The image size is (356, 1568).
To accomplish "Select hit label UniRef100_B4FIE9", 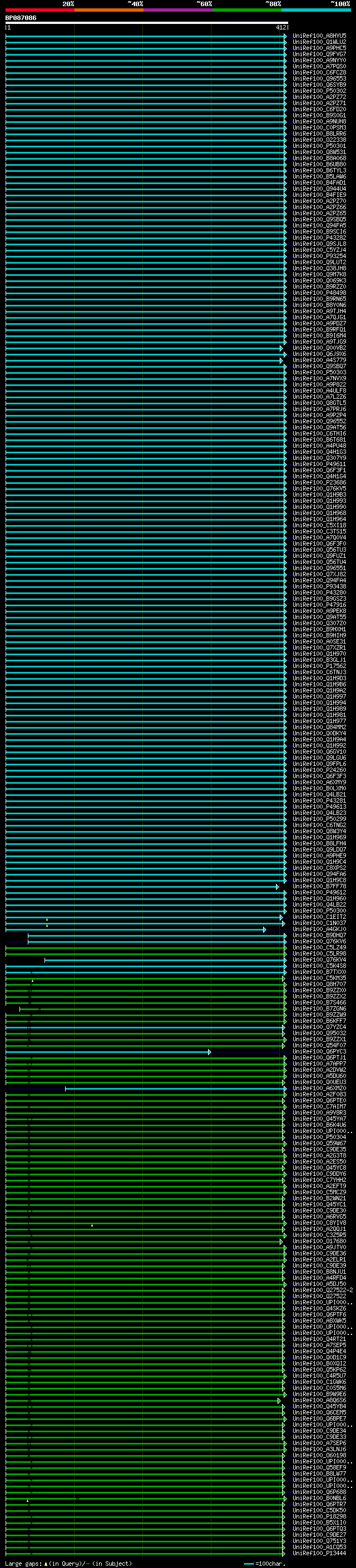I will (x=319, y=195).
